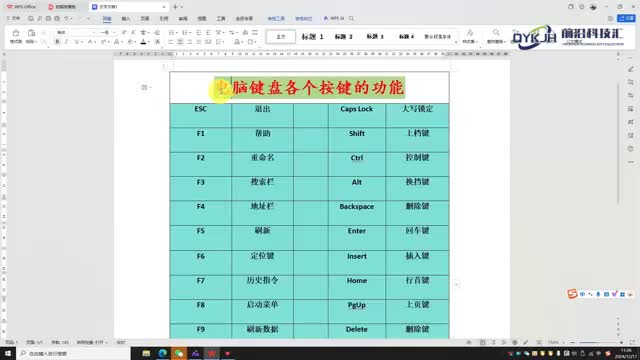Click the help question-mark icon in right sidebar
This screenshot has height=360, width=640.
coord(631,149)
